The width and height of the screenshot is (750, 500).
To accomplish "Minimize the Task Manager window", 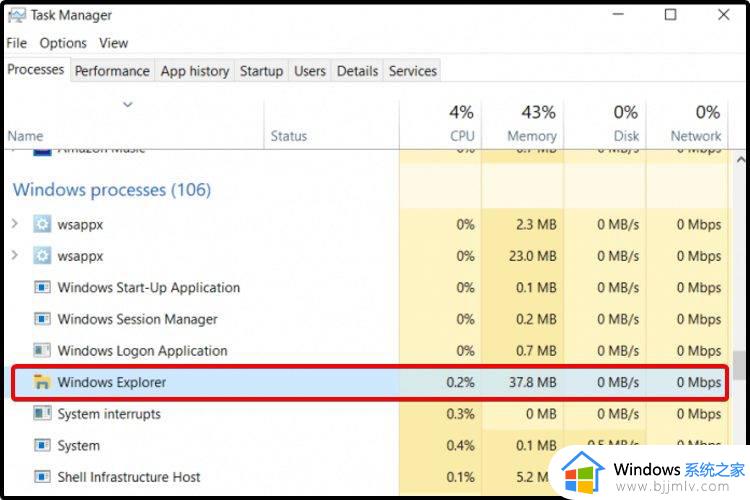I will [618, 14].
